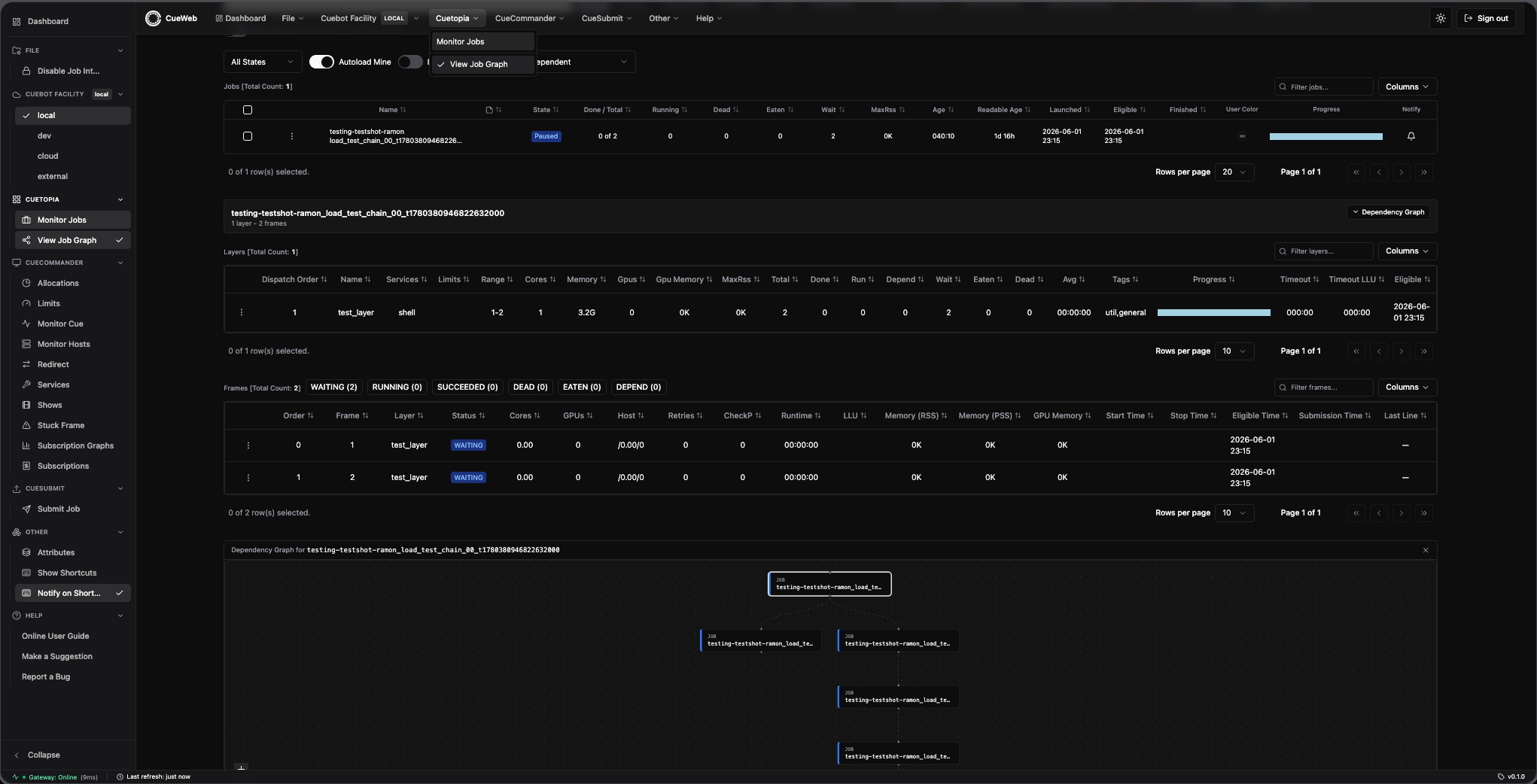1537x784 pixels.
Task: Click zoom-in plus control in dependency graph
Action: pos(242,767)
